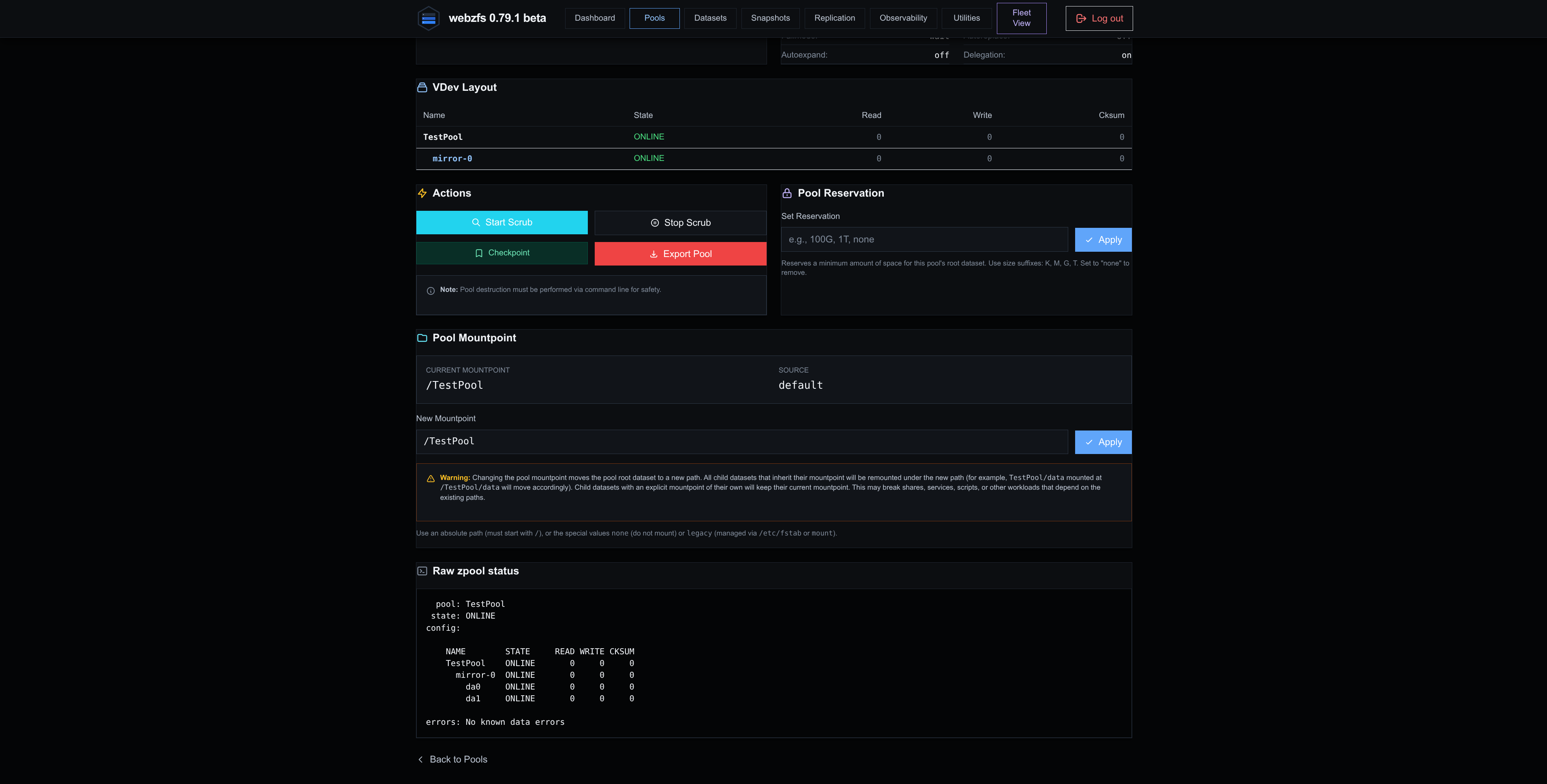Viewport: 1547px width, 784px height.
Task: Click the note info circle icon
Action: 431,291
